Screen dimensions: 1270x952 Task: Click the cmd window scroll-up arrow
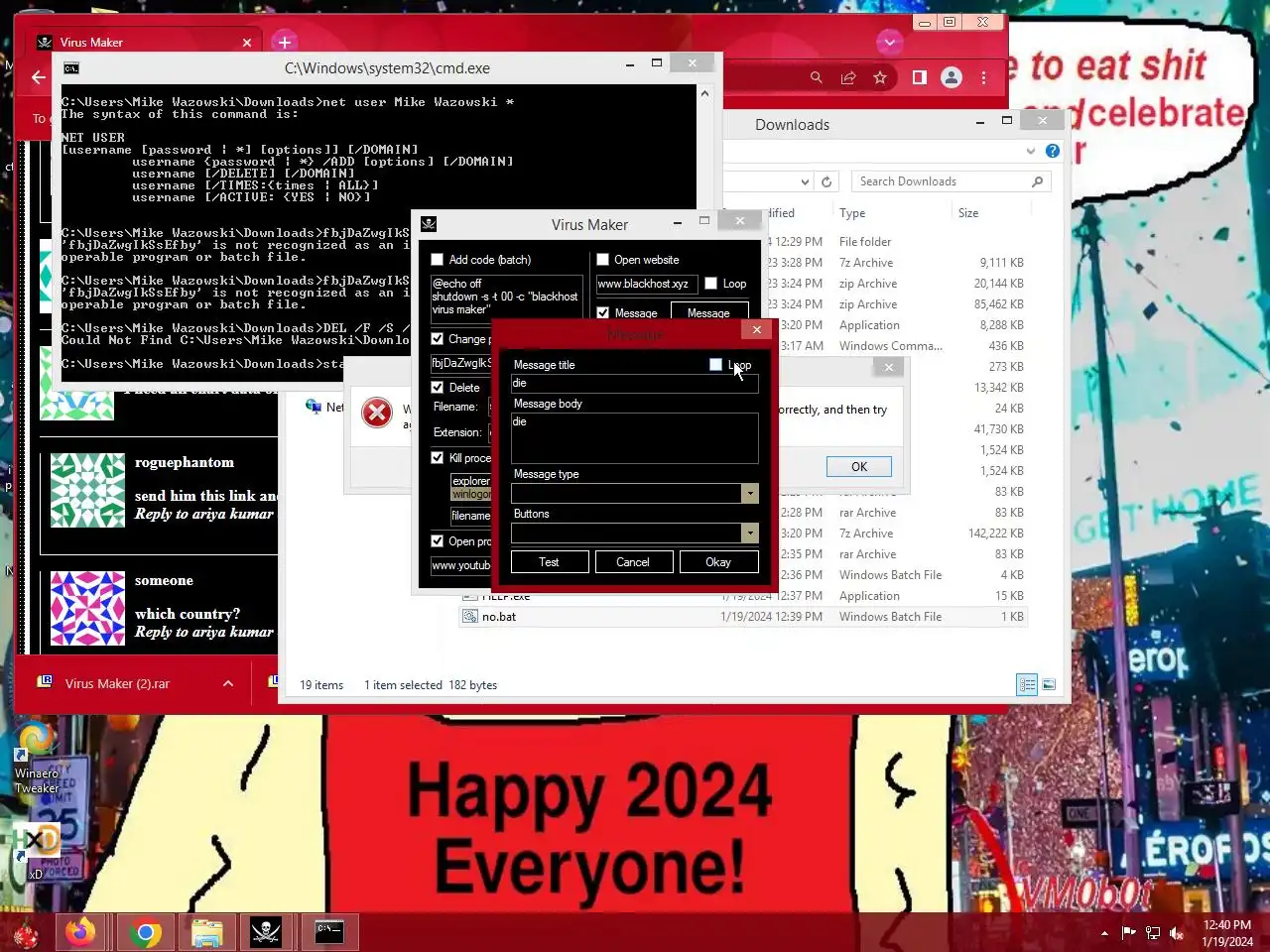704,93
